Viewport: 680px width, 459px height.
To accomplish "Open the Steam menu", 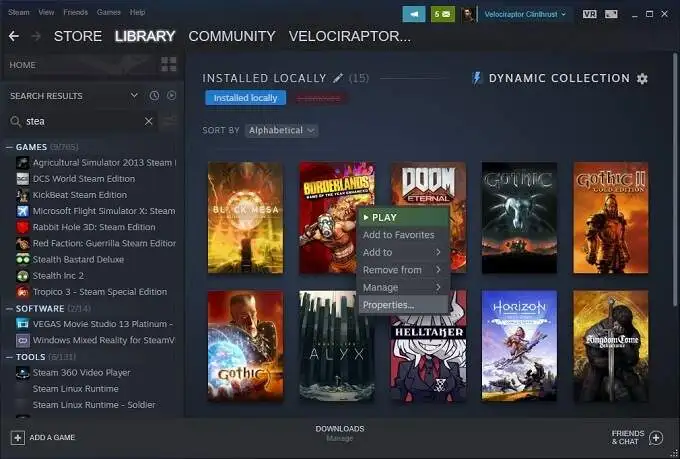I will pyautogui.click(x=19, y=12).
